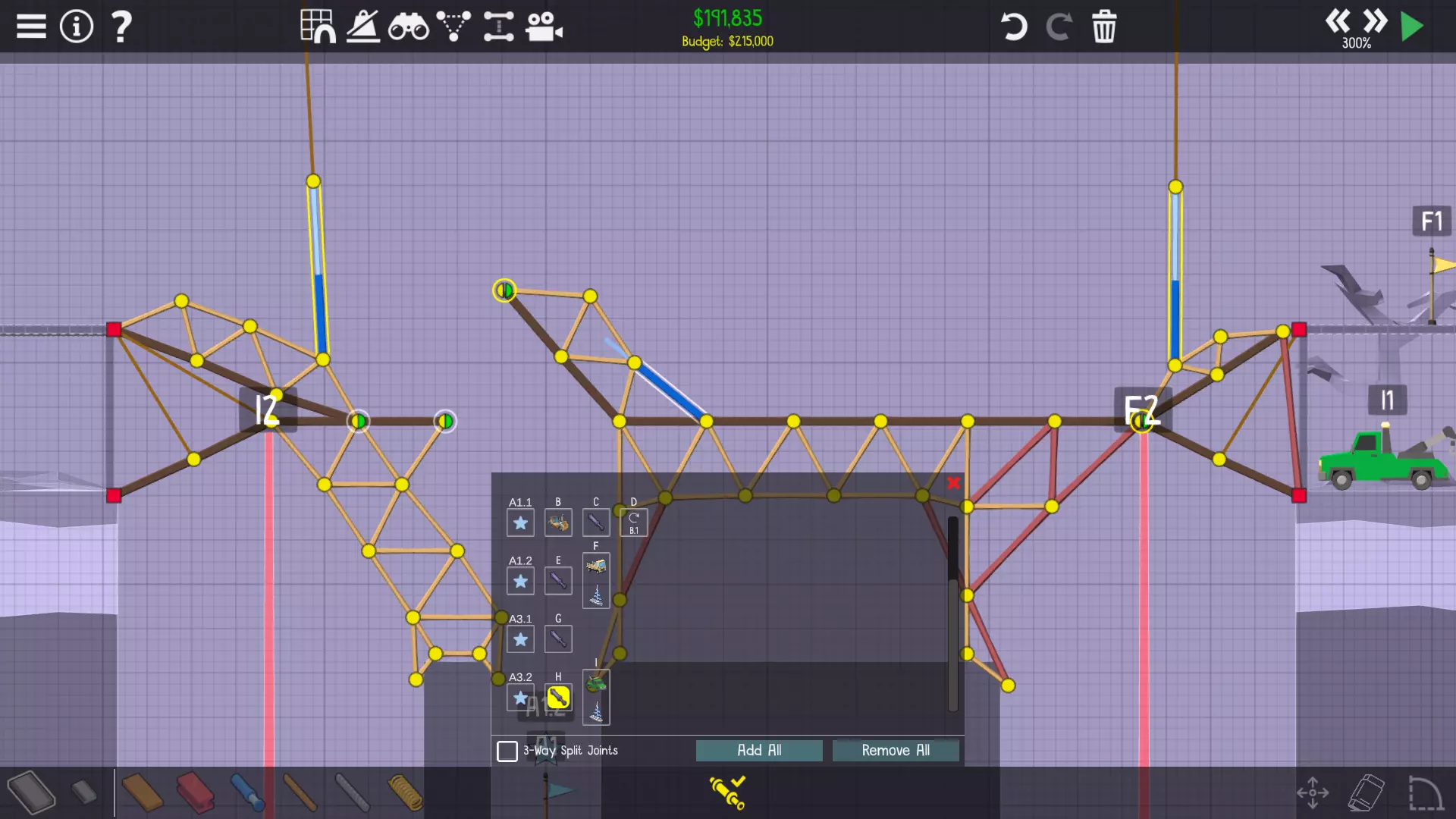Select the wood material in bottom toolbar

pyautogui.click(x=142, y=792)
